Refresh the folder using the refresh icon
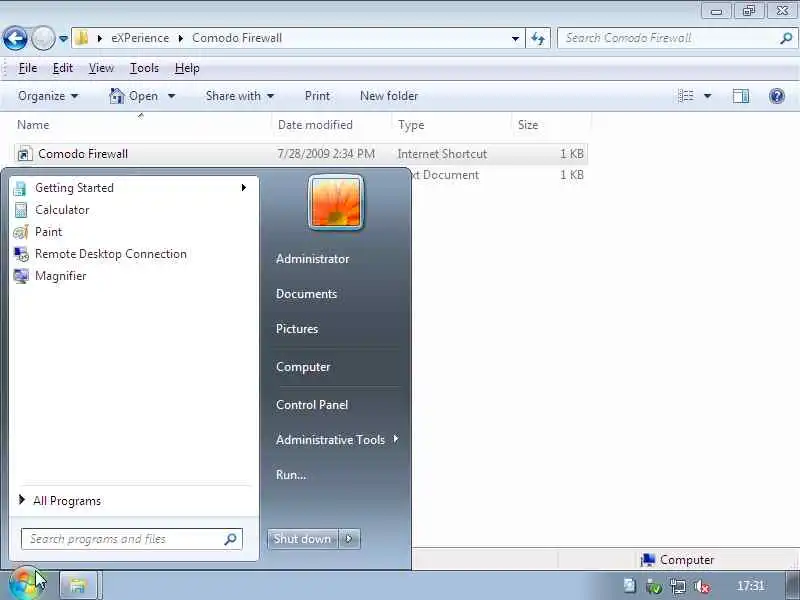 (538, 38)
